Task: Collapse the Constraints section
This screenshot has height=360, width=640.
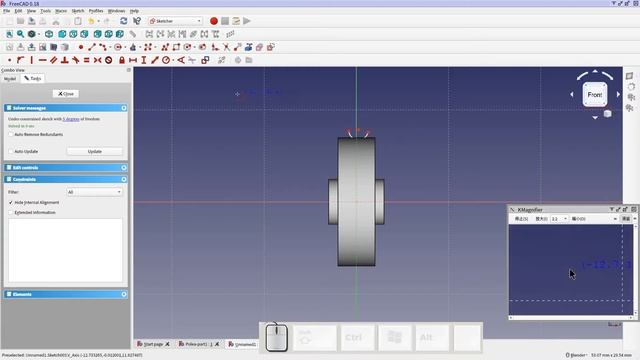Action: [x=124, y=180]
